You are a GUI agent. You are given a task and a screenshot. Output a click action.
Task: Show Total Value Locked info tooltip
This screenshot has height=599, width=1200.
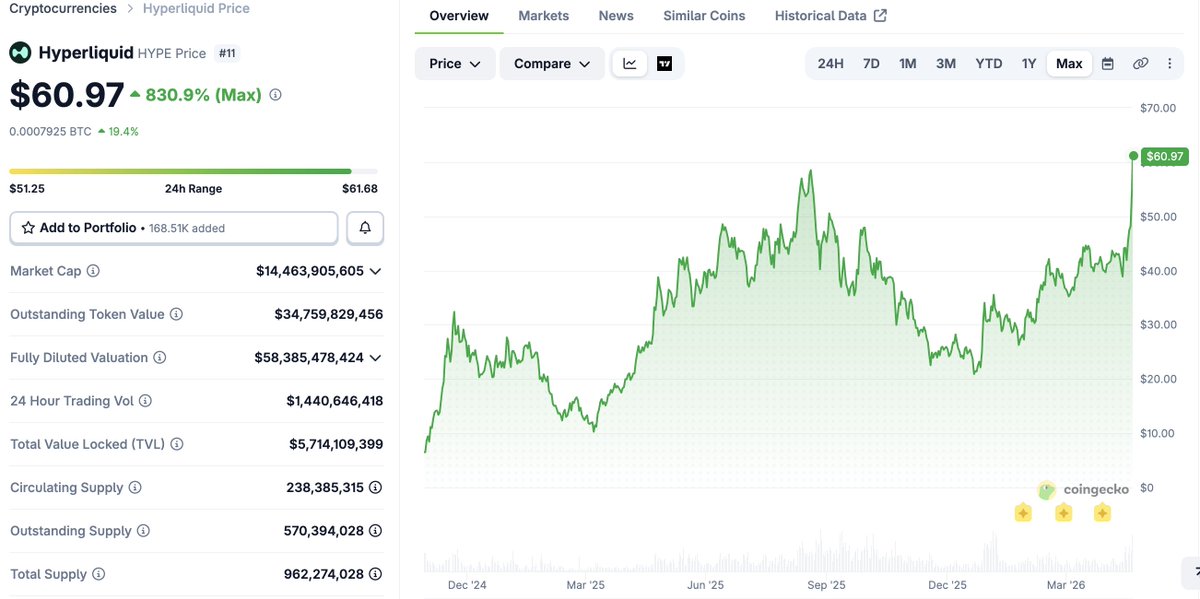[176, 444]
